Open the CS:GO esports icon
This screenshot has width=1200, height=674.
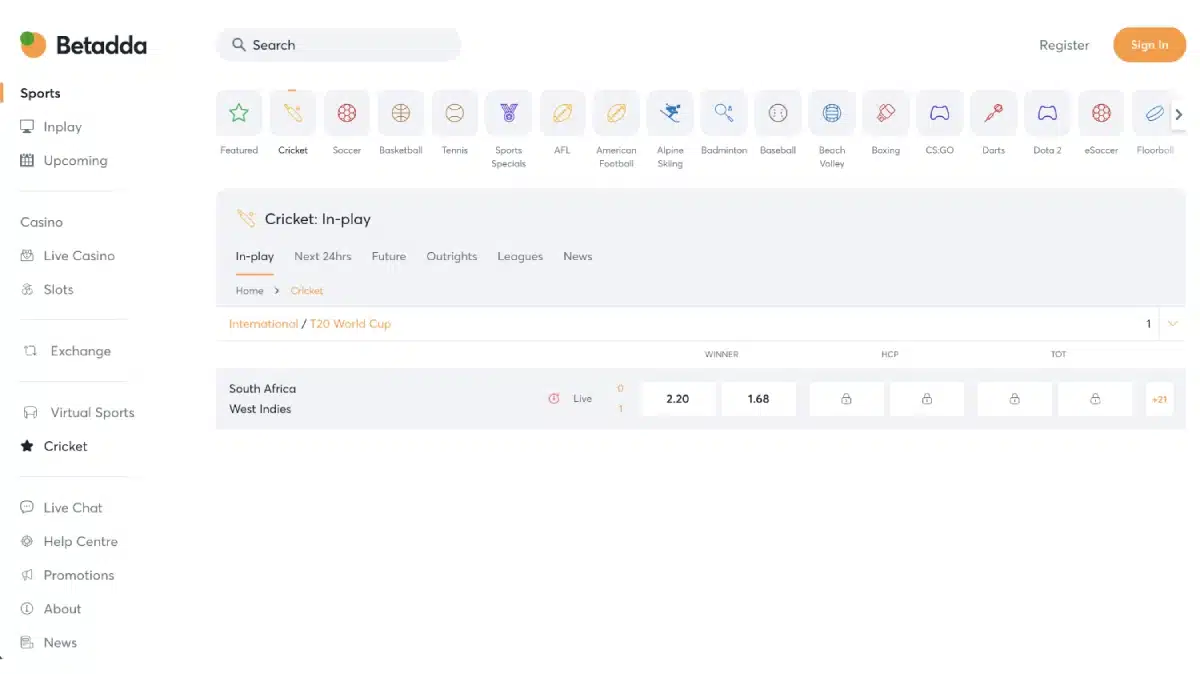coord(939,114)
